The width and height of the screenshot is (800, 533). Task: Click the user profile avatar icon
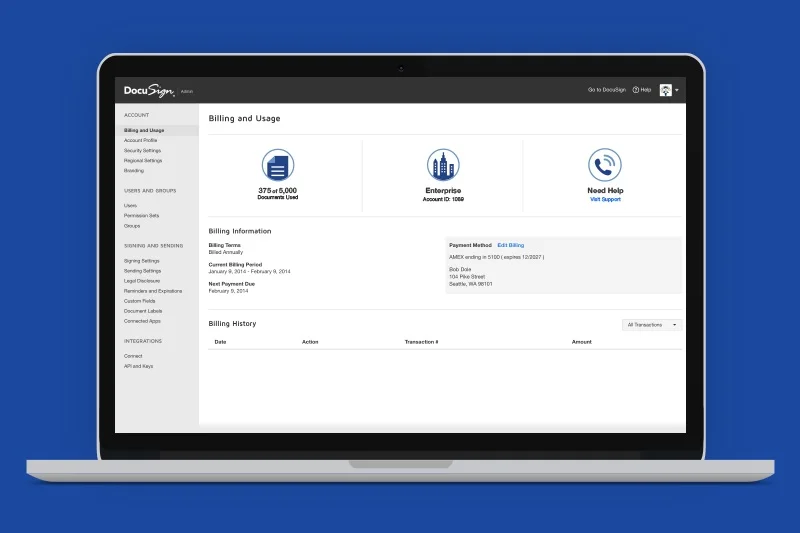click(665, 90)
